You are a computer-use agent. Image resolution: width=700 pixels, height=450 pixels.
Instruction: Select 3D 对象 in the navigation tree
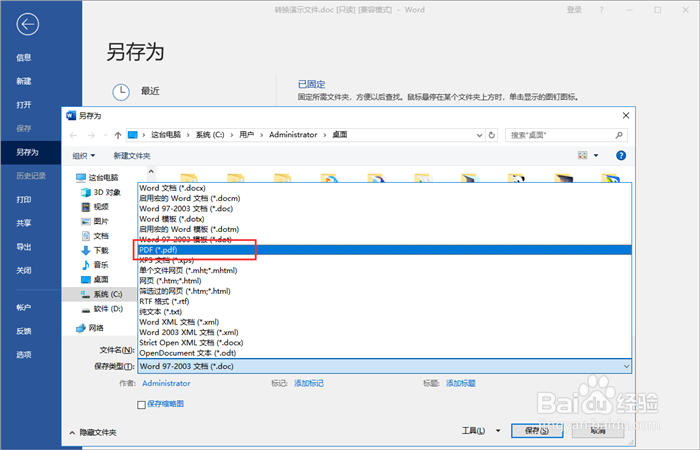[x=101, y=192]
